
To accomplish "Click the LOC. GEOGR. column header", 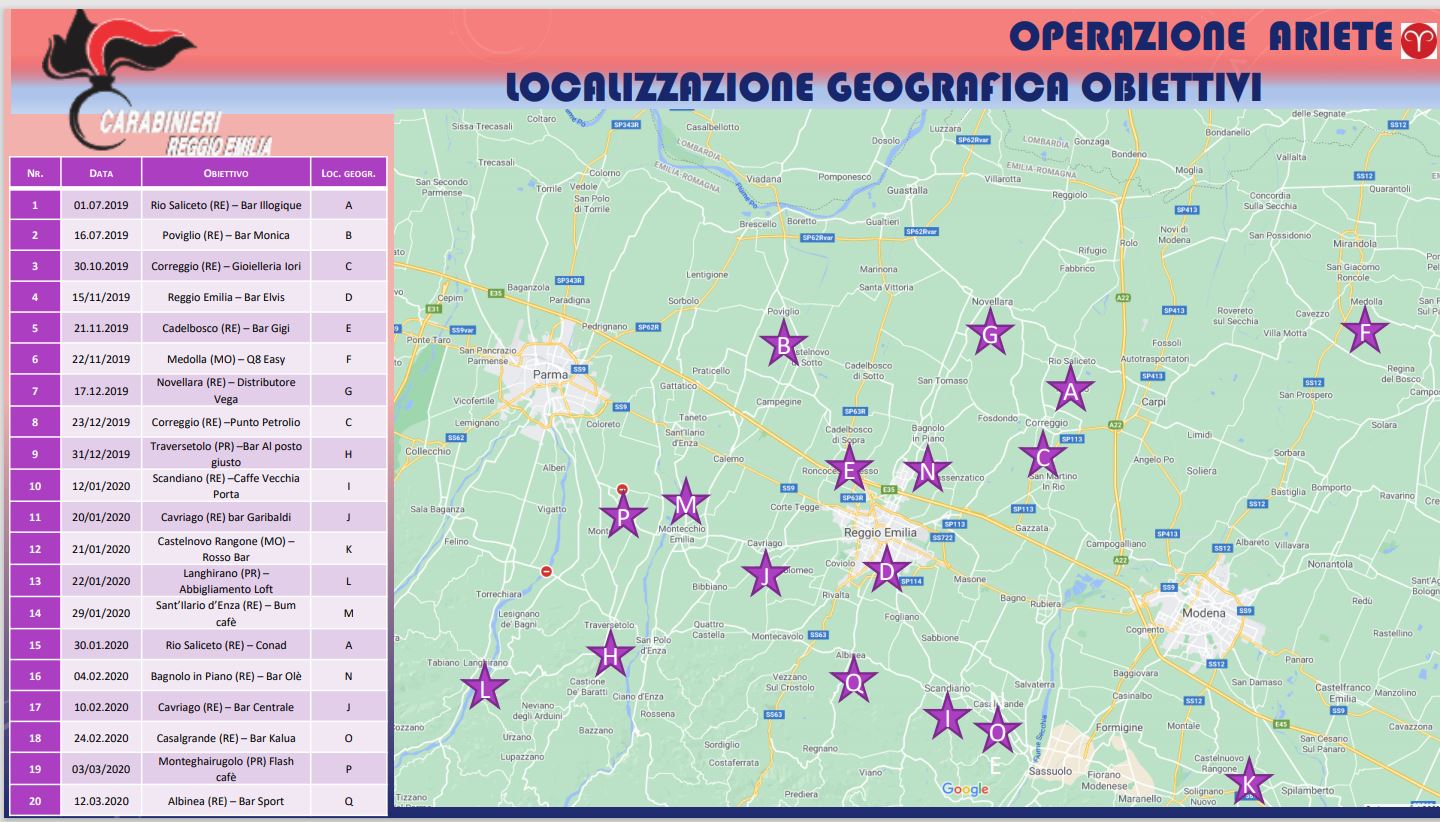I will pos(348,173).
